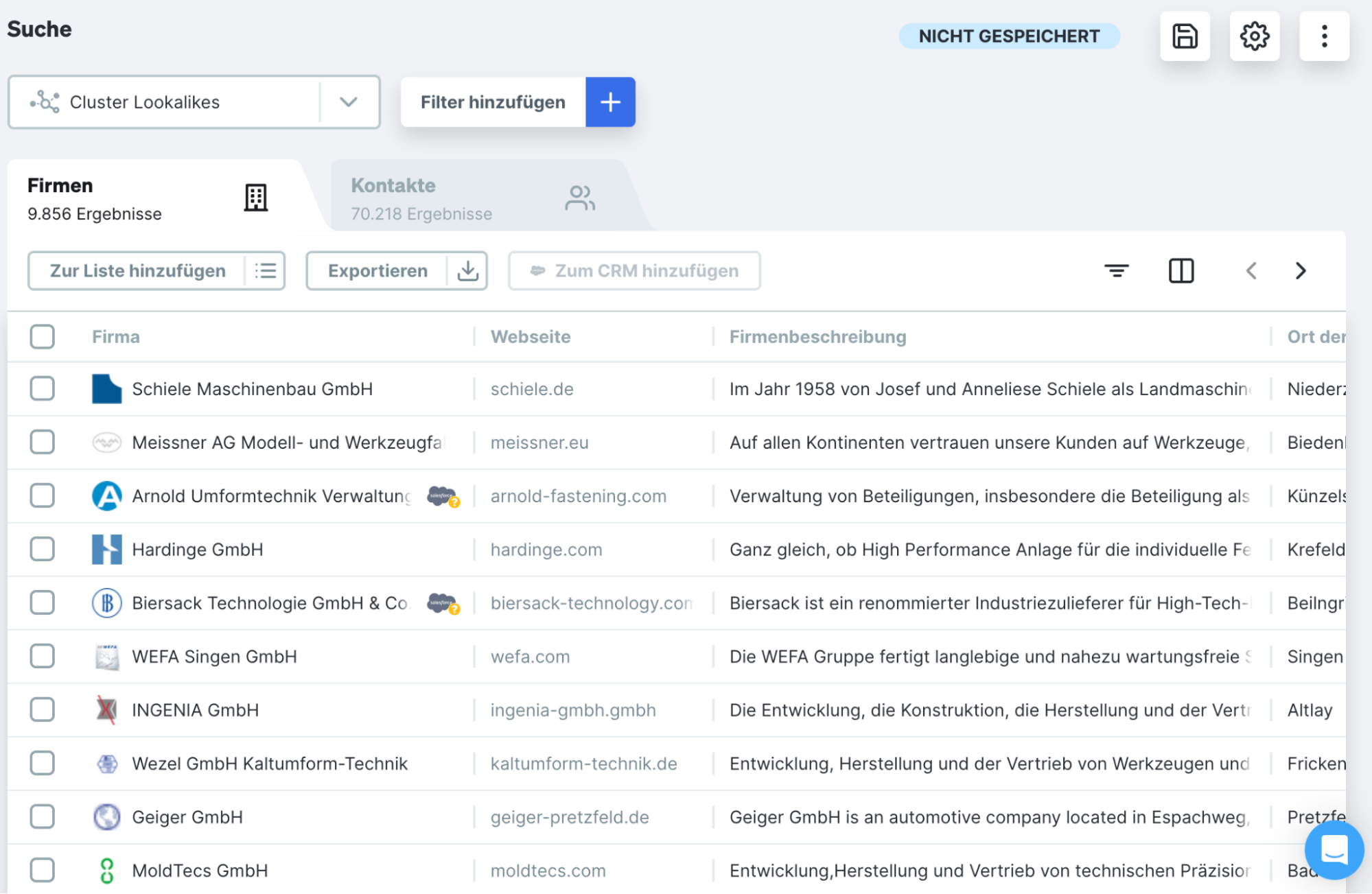Select the Firmen tab
Screen dimensions: 1372x894
[x=148, y=198]
